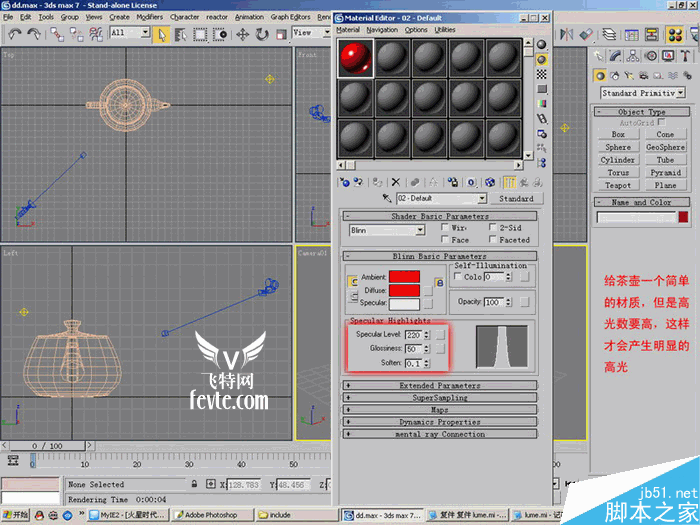
Task: Open the View reference coordinate dropdown
Action: coord(327,32)
